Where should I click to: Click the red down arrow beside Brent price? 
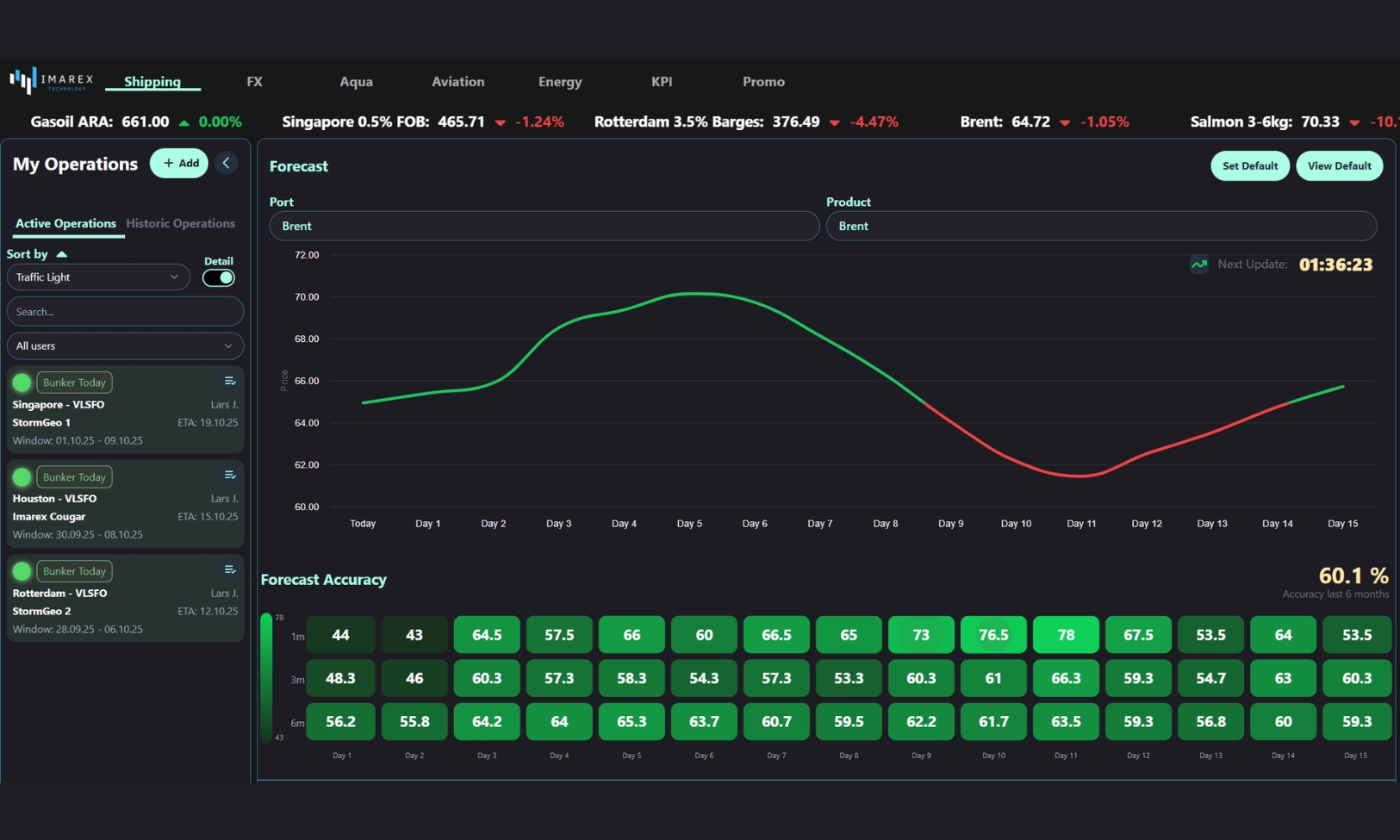pyautogui.click(x=1066, y=122)
